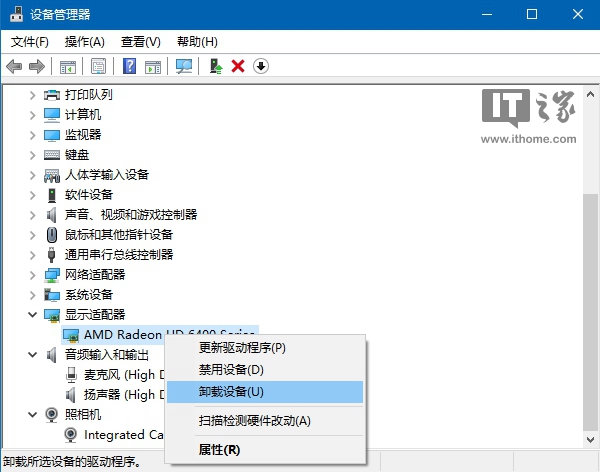
Task: Select the 显示适配器 display adapter icon
Action: pos(52,315)
